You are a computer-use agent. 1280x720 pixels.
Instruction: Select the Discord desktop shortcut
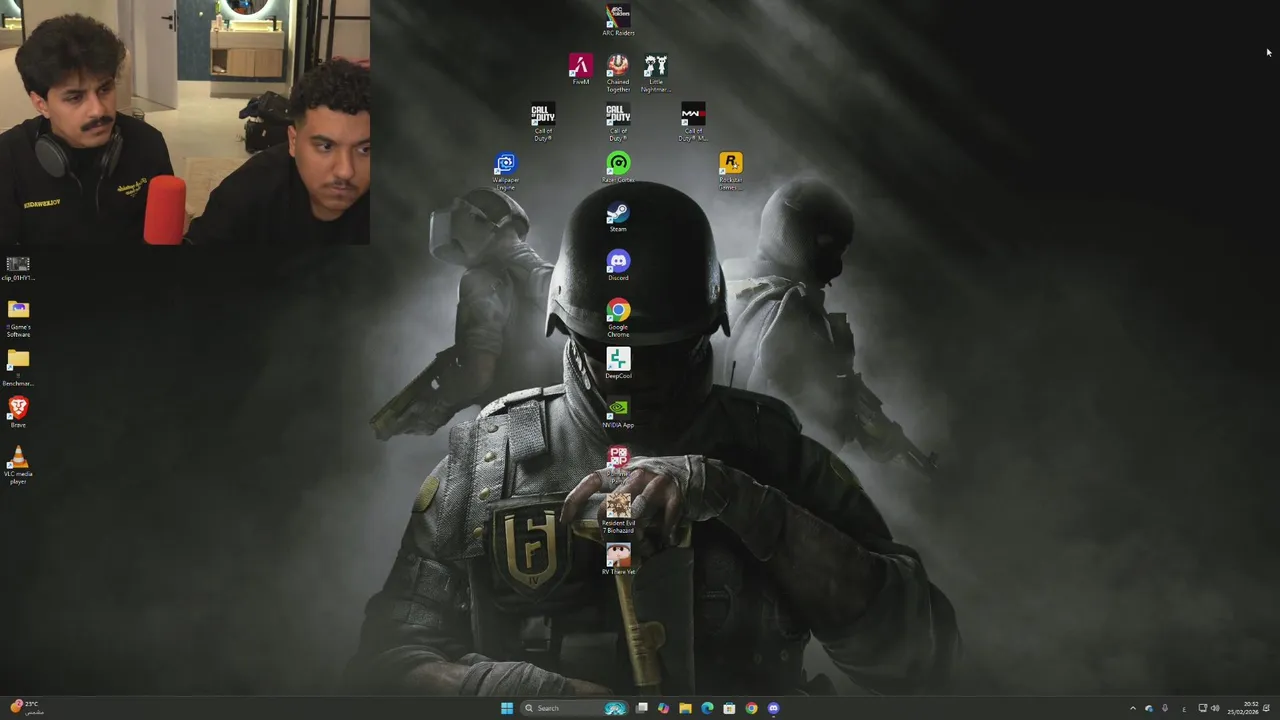pyautogui.click(x=618, y=265)
